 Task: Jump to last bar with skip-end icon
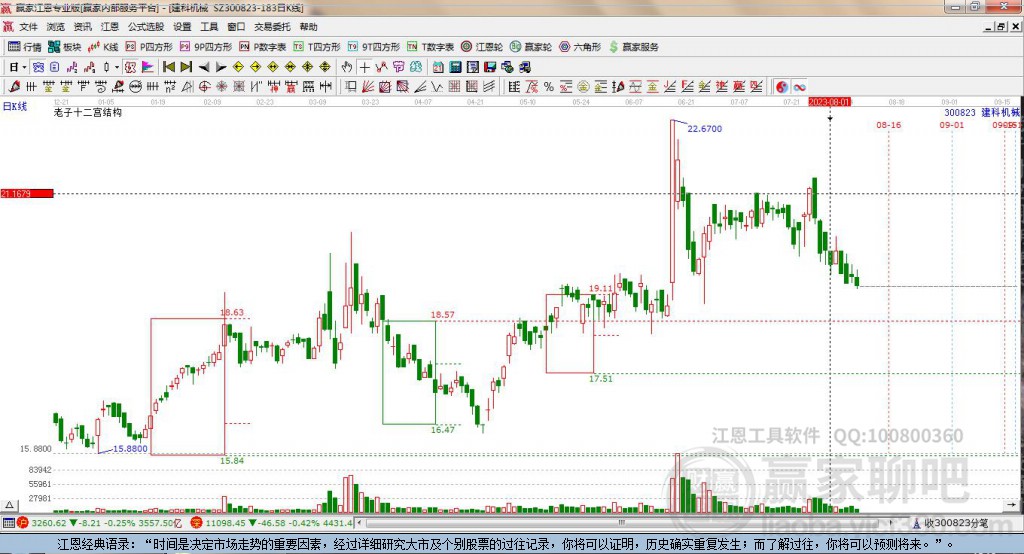186,67
